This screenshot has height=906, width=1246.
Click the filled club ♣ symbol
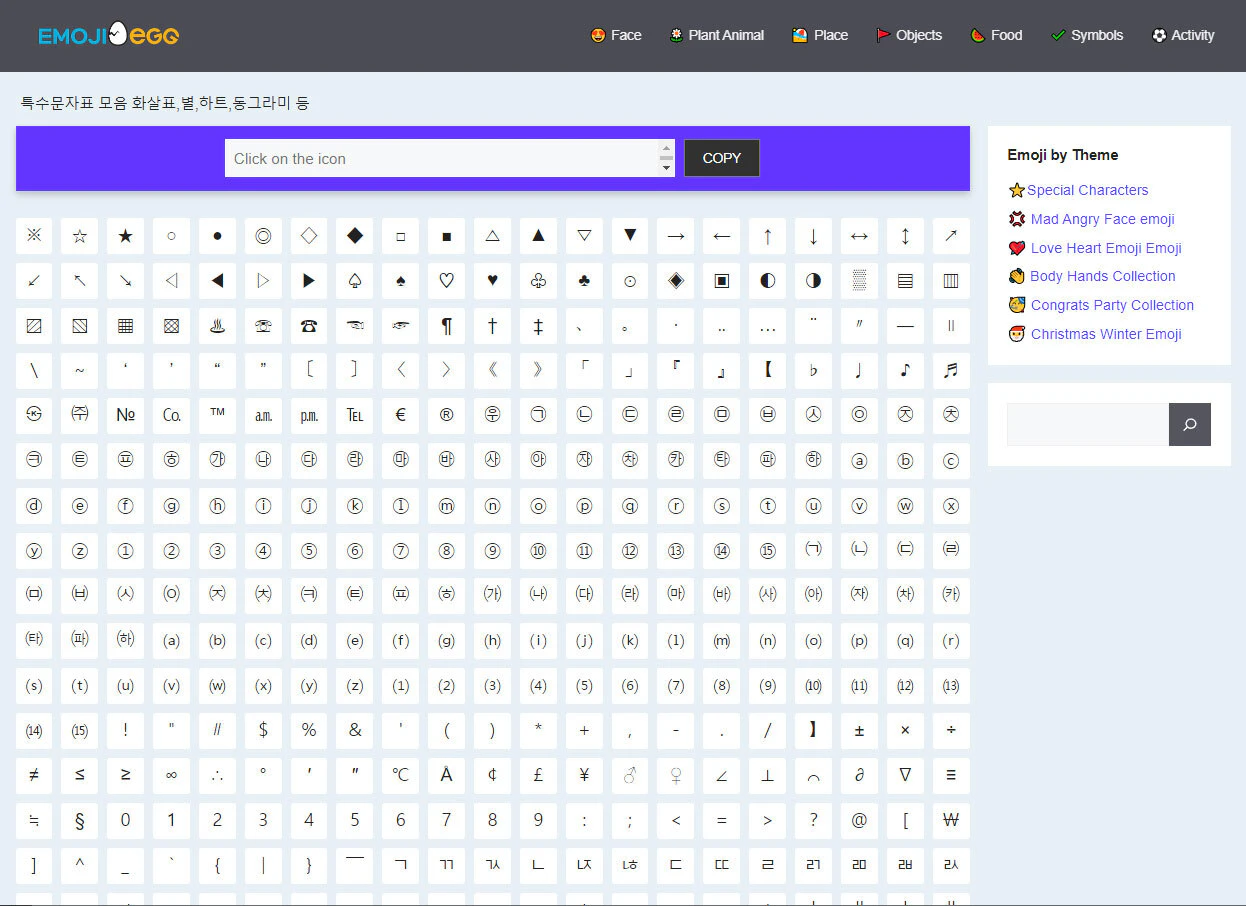coord(584,281)
